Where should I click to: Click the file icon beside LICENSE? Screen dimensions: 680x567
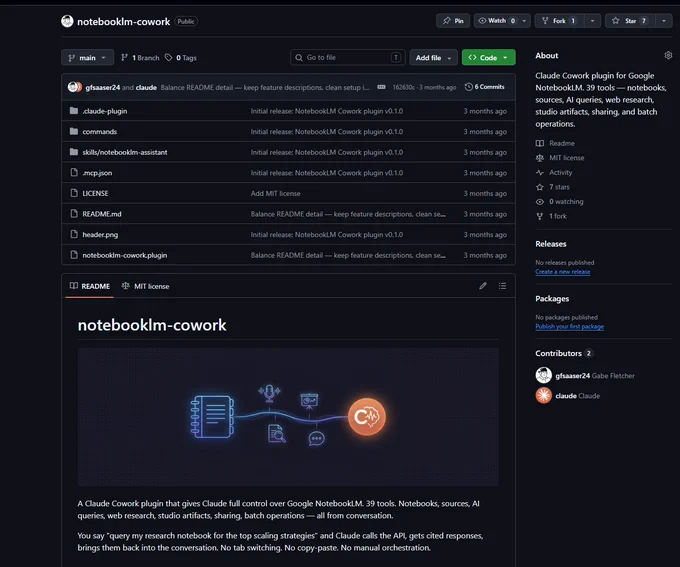tap(74, 193)
